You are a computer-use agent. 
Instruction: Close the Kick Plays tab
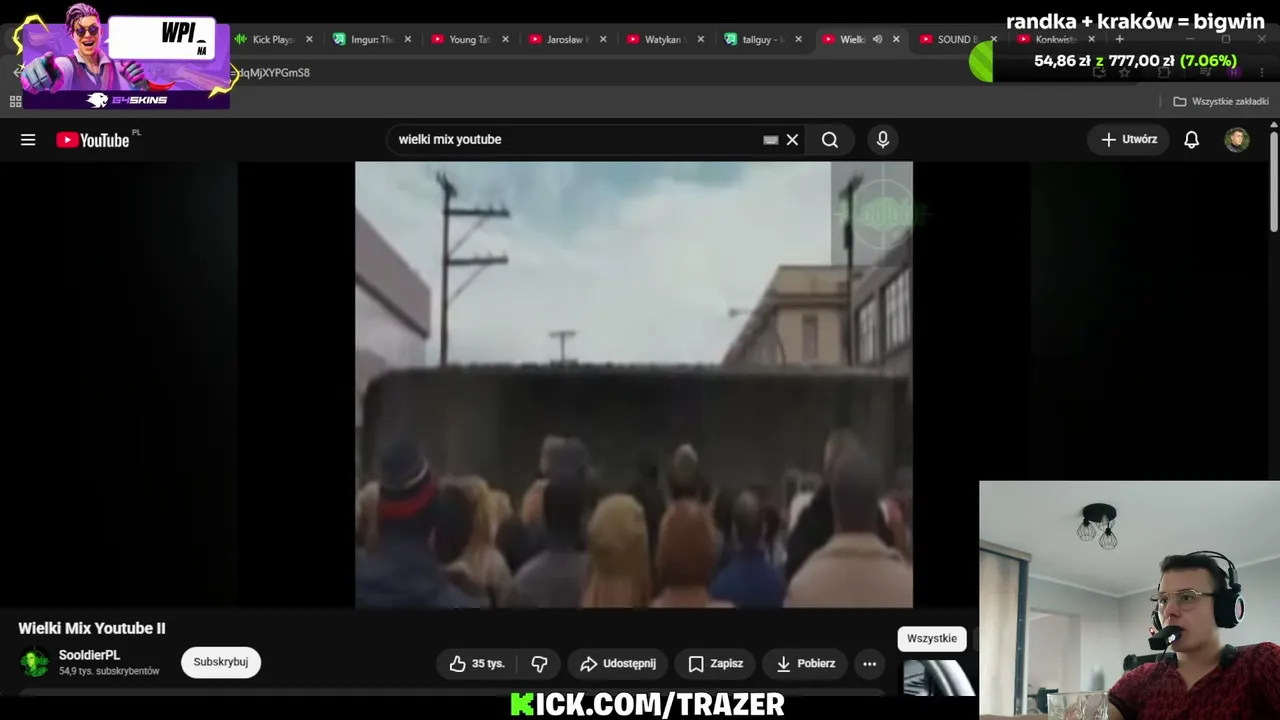(x=309, y=39)
